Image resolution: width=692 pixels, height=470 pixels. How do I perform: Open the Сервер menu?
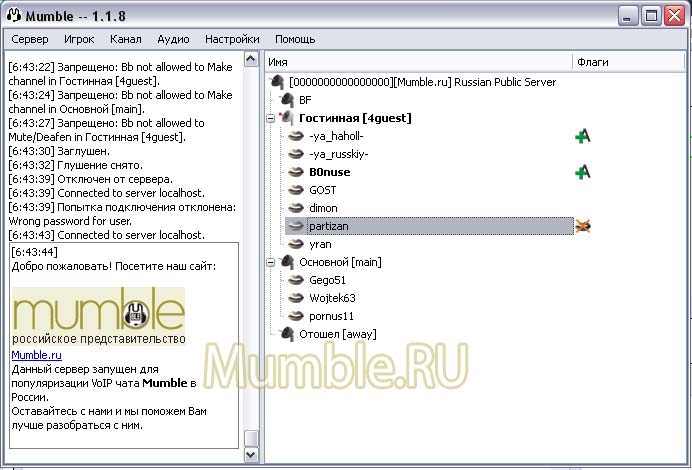click(x=30, y=39)
